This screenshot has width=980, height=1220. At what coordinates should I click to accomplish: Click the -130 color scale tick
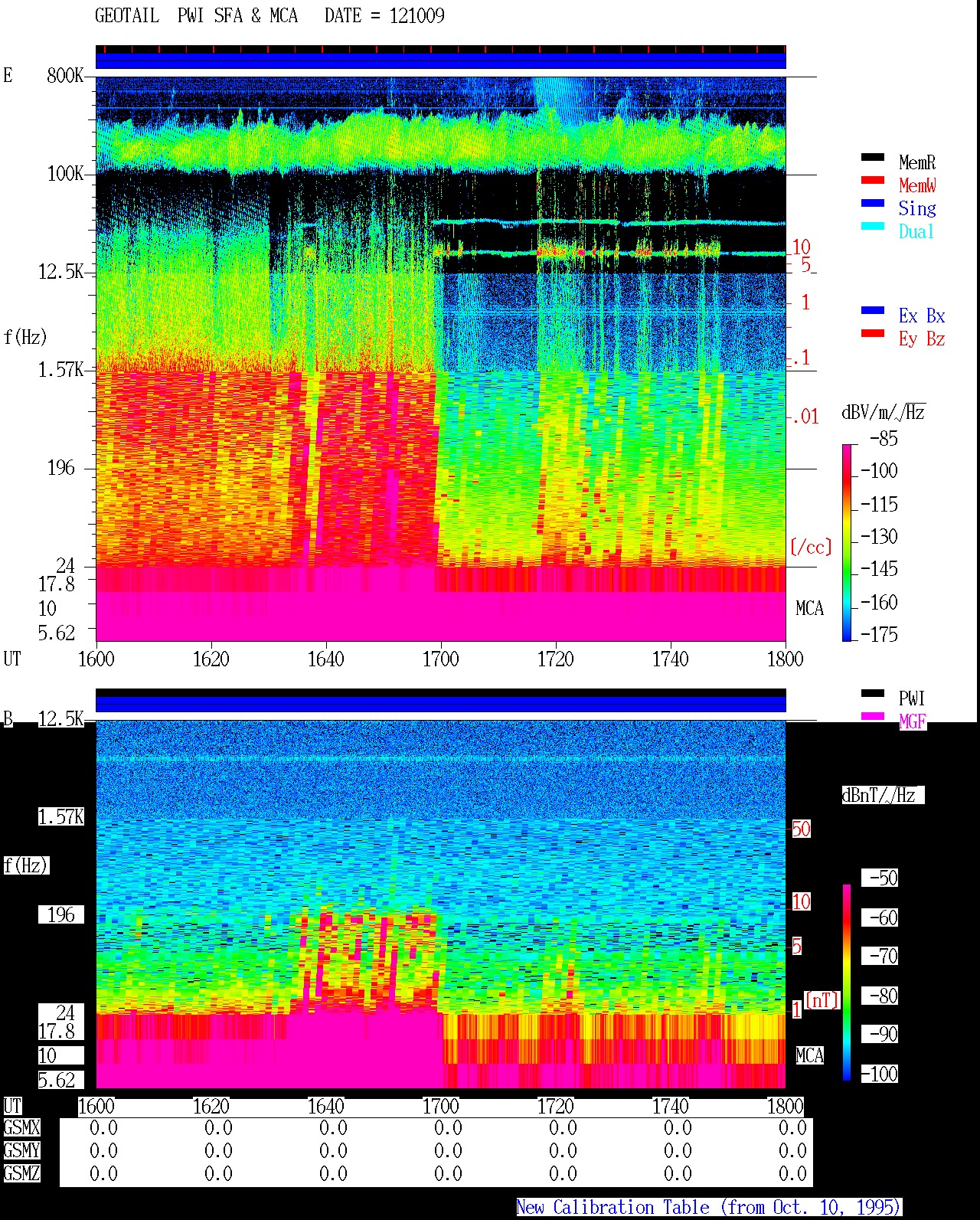(x=878, y=537)
